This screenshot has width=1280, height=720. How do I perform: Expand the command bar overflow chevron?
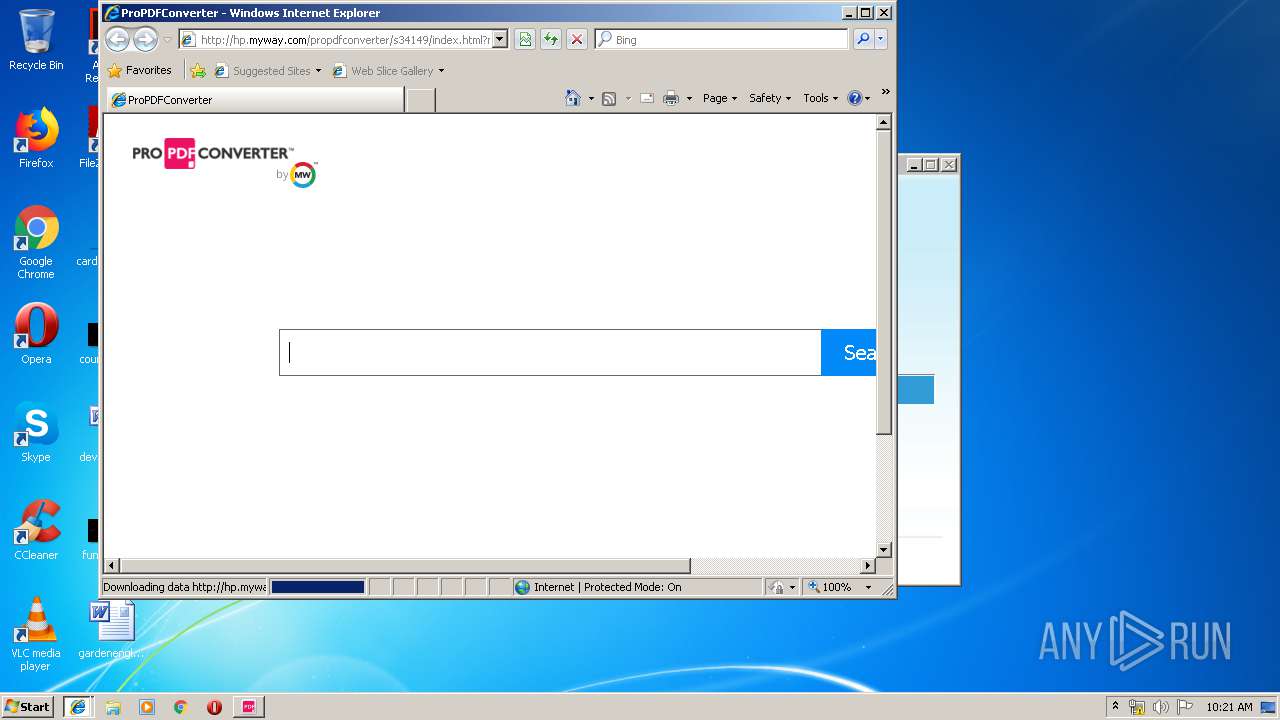(x=885, y=92)
